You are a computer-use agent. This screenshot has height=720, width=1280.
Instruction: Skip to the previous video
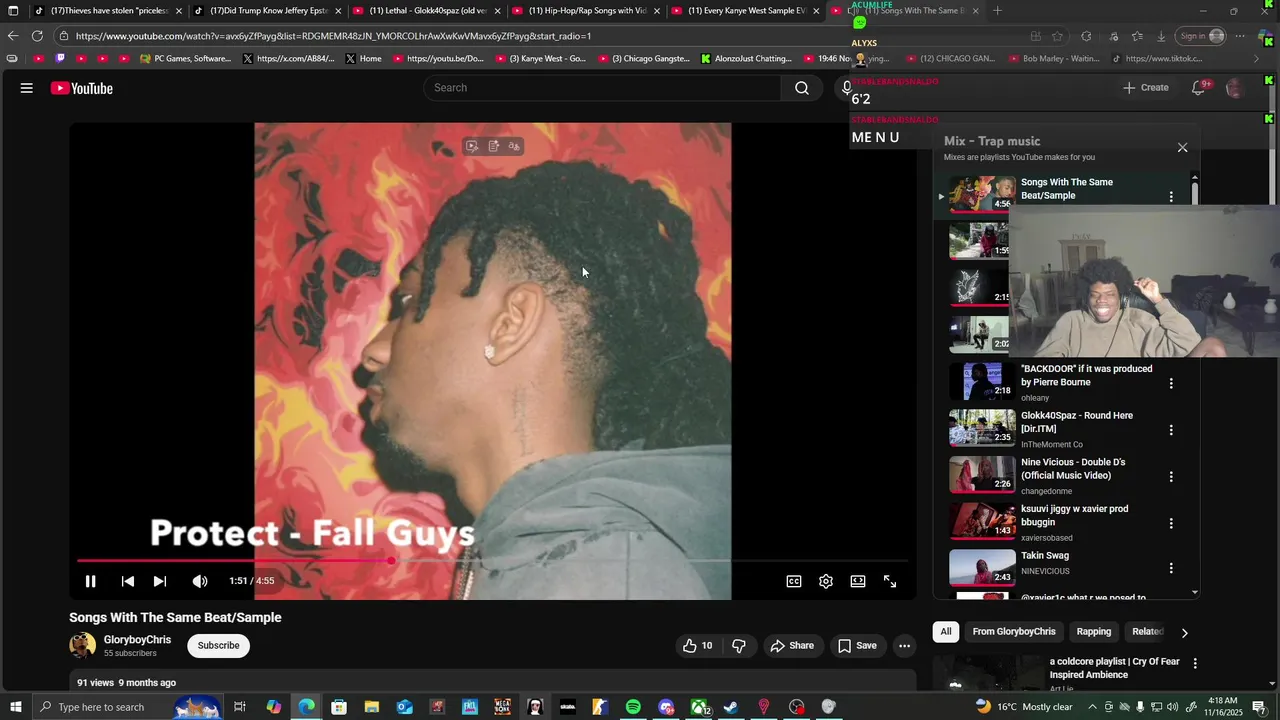[127, 581]
